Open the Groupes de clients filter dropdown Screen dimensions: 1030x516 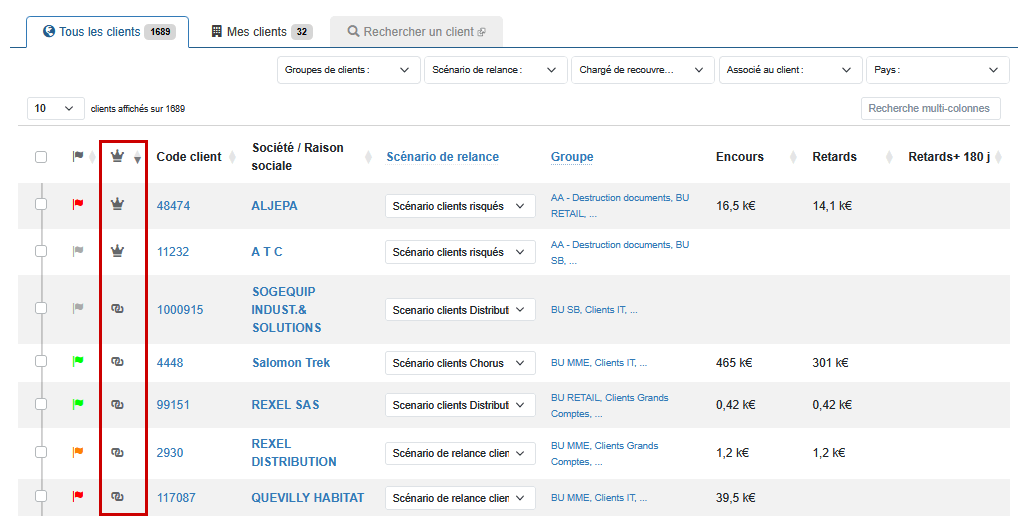pos(348,70)
